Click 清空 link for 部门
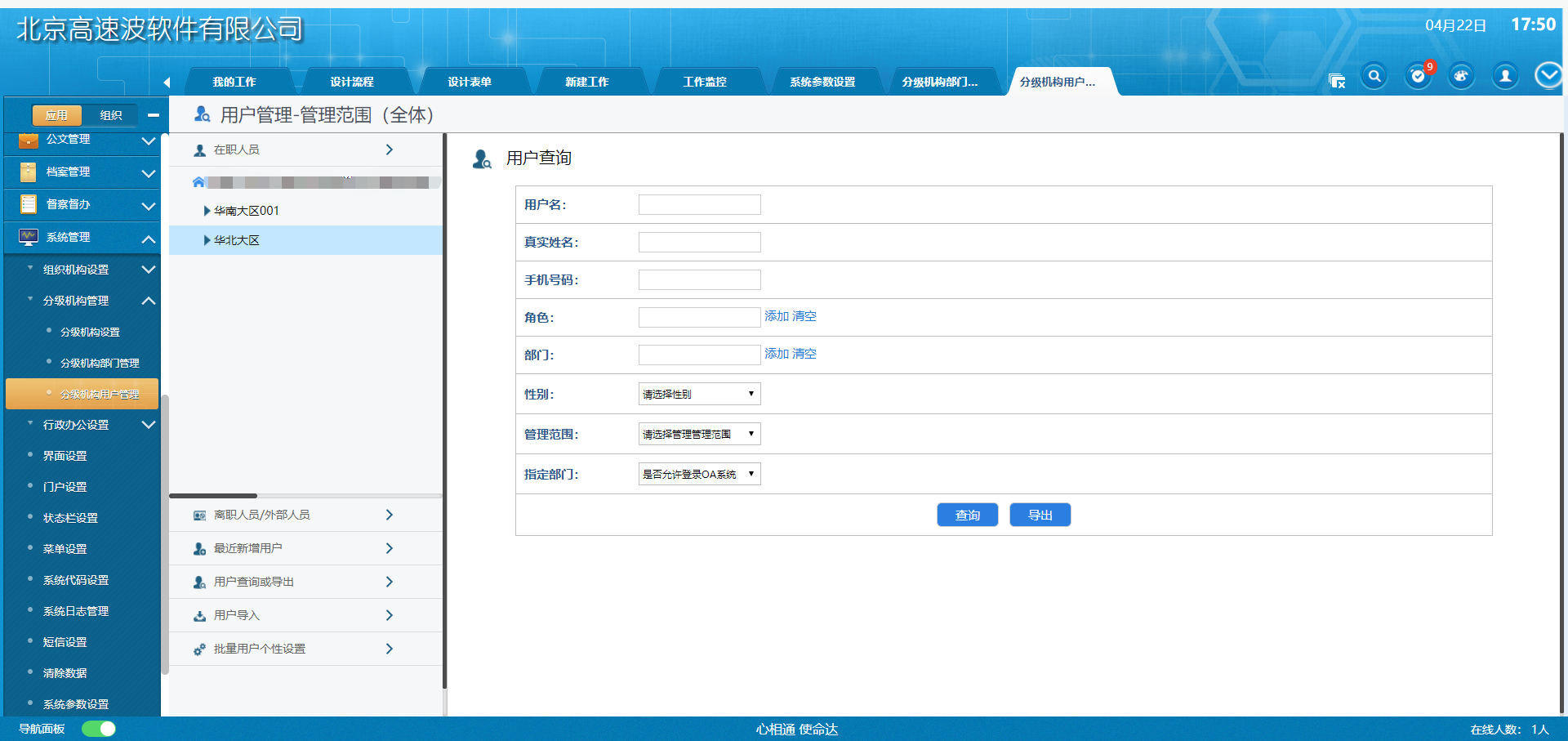The width and height of the screenshot is (1568, 741). [804, 354]
